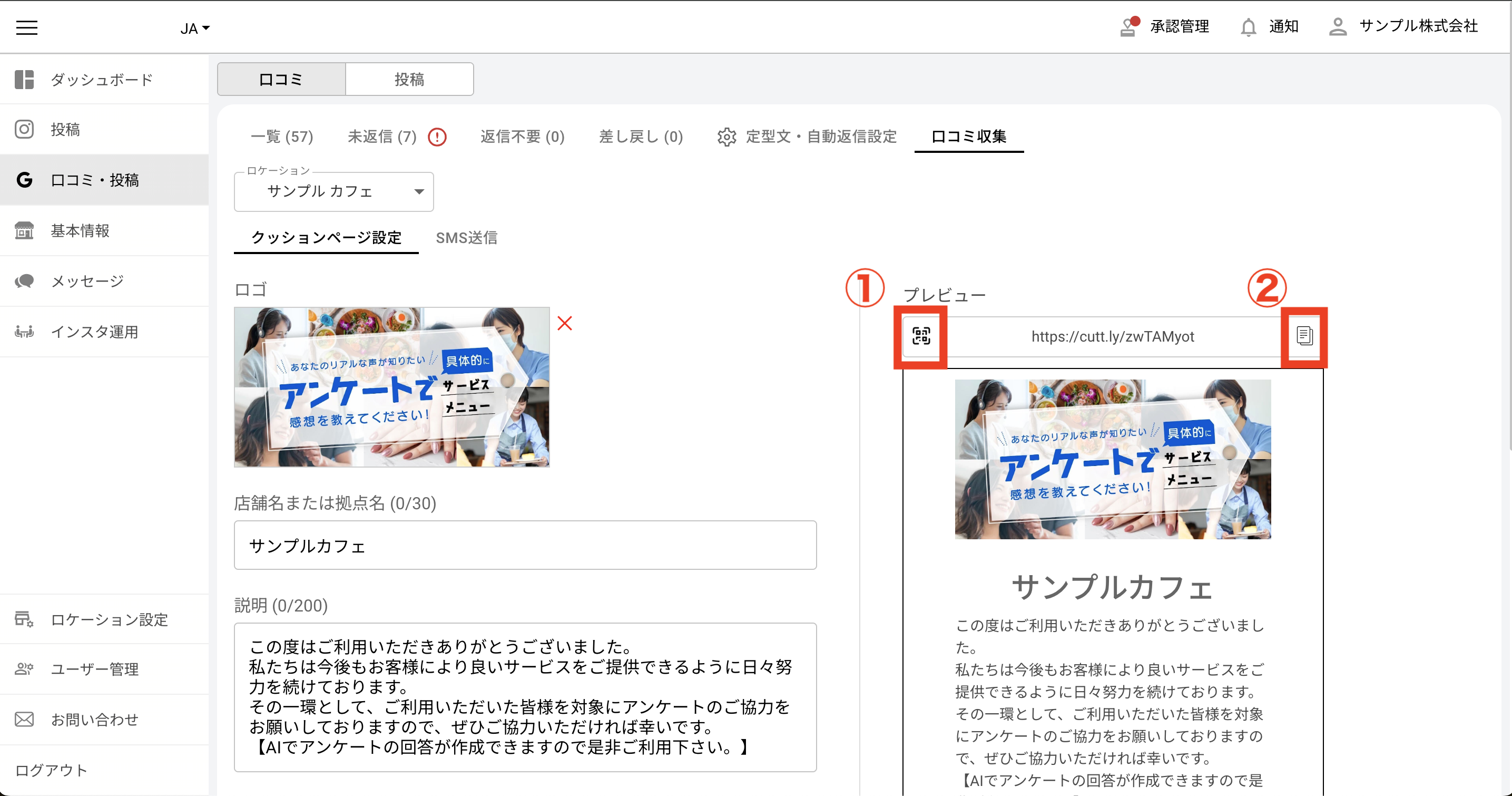The height and width of the screenshot is (796, 1512).
Task: Open the 未返信 (7) tab
Action: (x=381, y=137)
